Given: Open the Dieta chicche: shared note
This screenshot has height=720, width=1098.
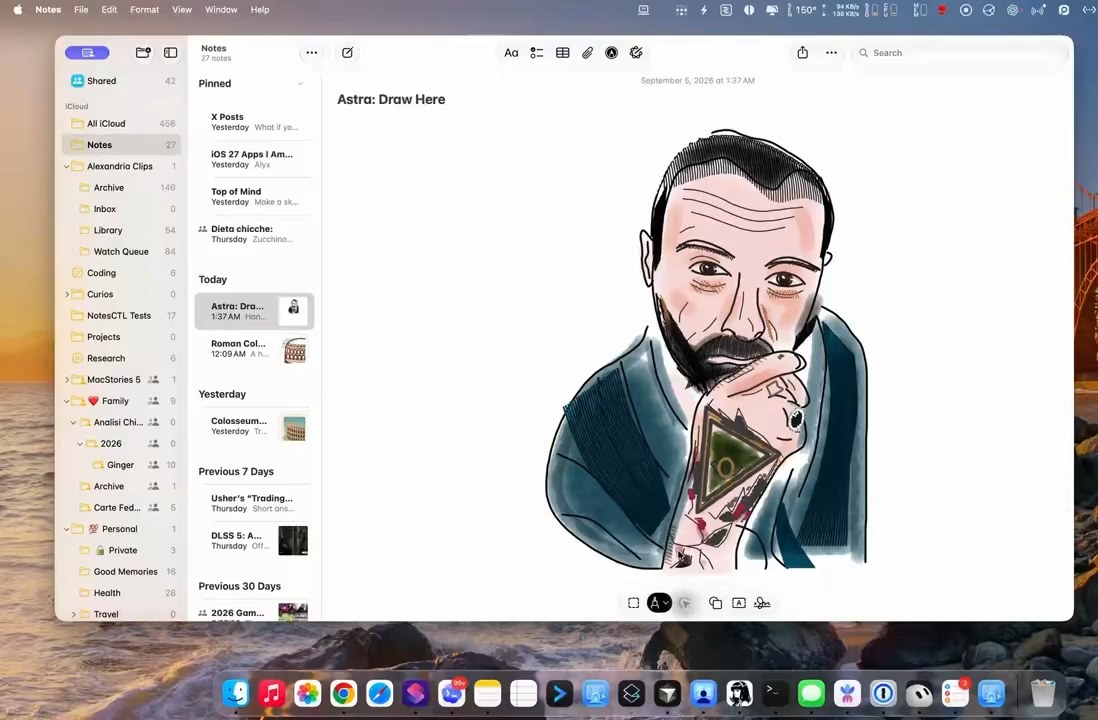Looking at the screenshot, I should tap(254, 234).
